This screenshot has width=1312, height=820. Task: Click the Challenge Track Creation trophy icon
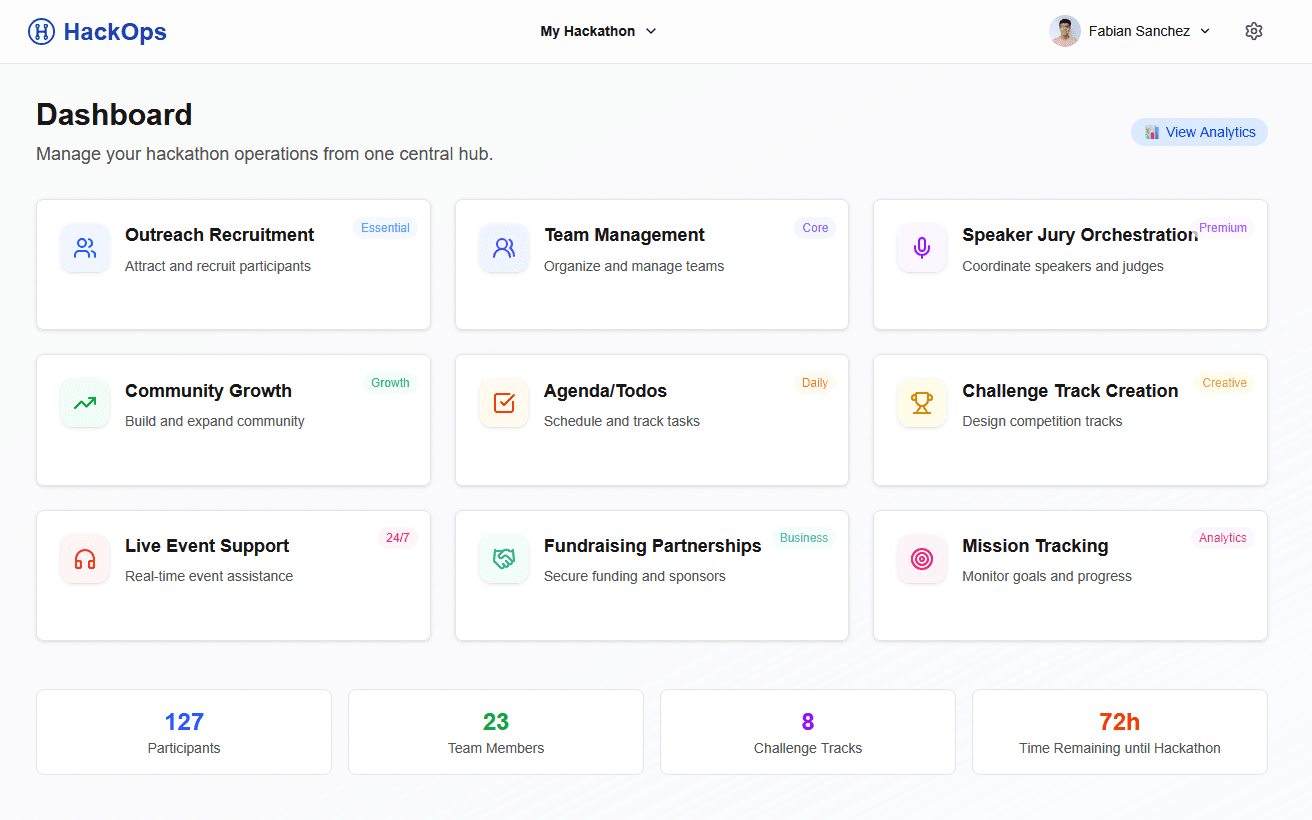(921, 403)
